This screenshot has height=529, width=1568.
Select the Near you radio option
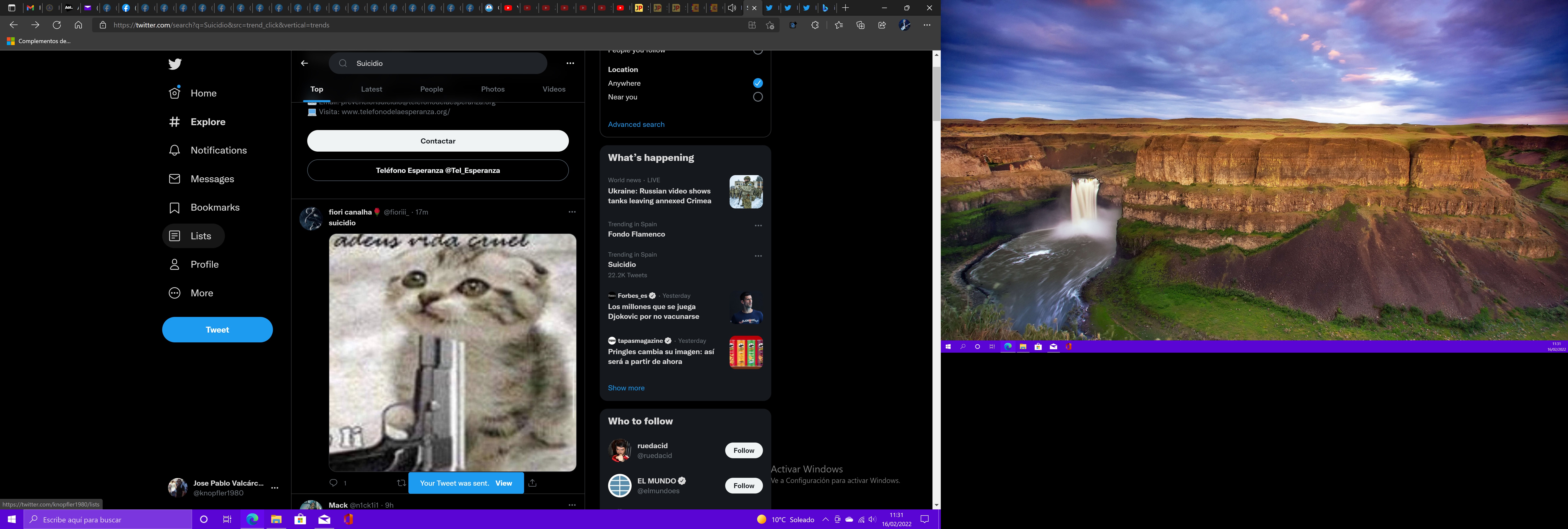757,97
